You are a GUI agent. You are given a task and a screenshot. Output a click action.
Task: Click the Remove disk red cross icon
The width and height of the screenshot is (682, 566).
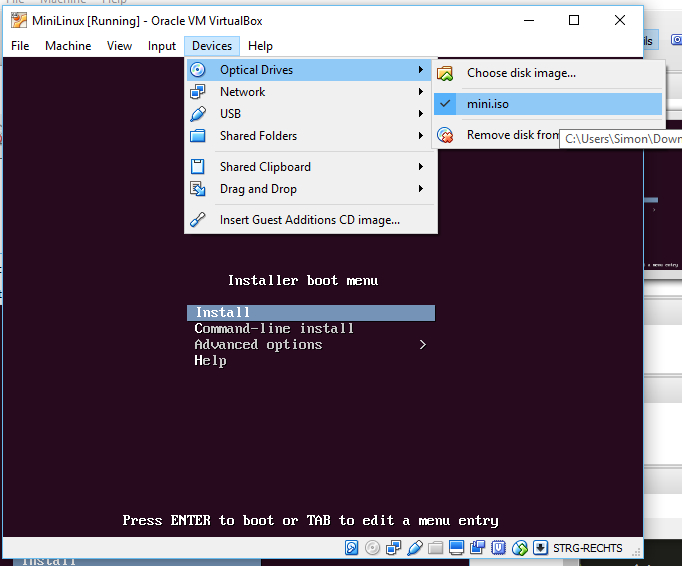pyautogui.click(x=445, y=135)
